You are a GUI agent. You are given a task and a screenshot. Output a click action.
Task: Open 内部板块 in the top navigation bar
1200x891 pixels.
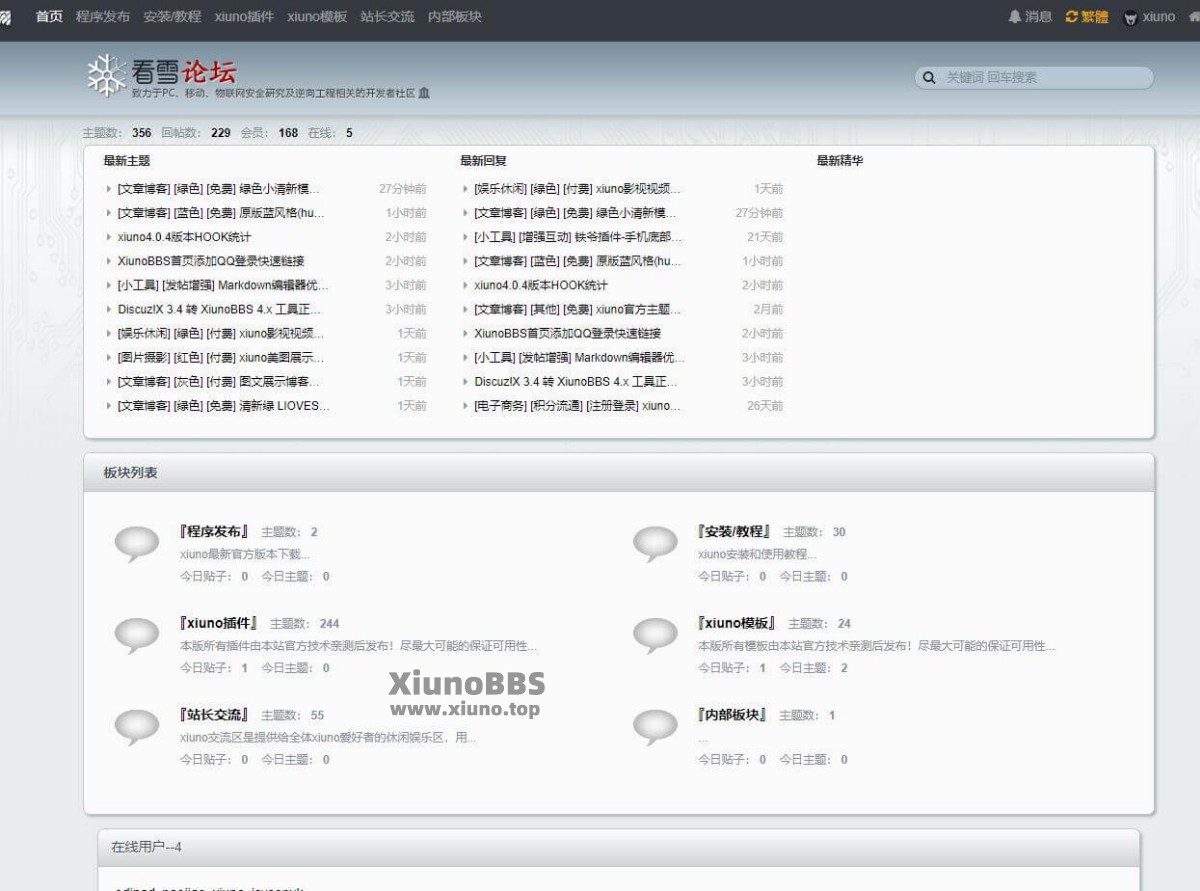pos(455,17)
